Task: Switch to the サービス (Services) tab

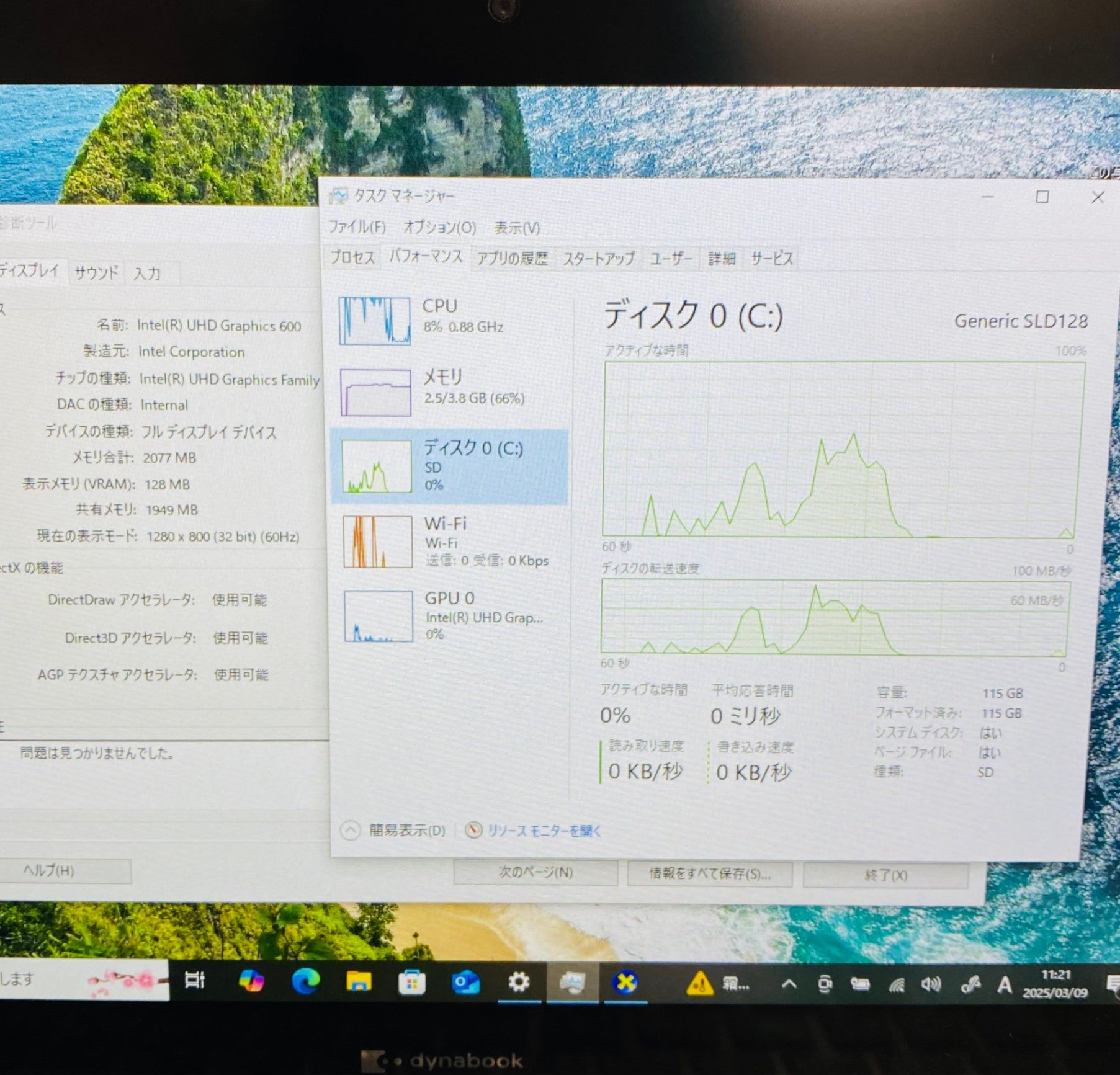Action: 771,259
